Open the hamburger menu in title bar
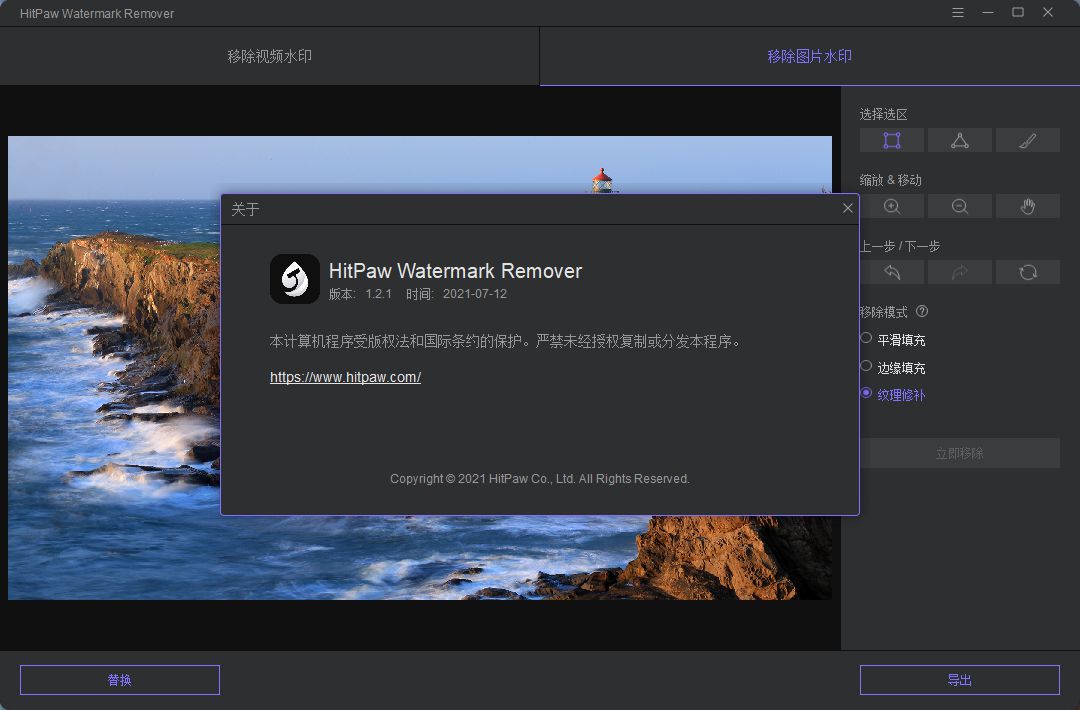Viewport: 1080px width, 710px height. point(957,12)
